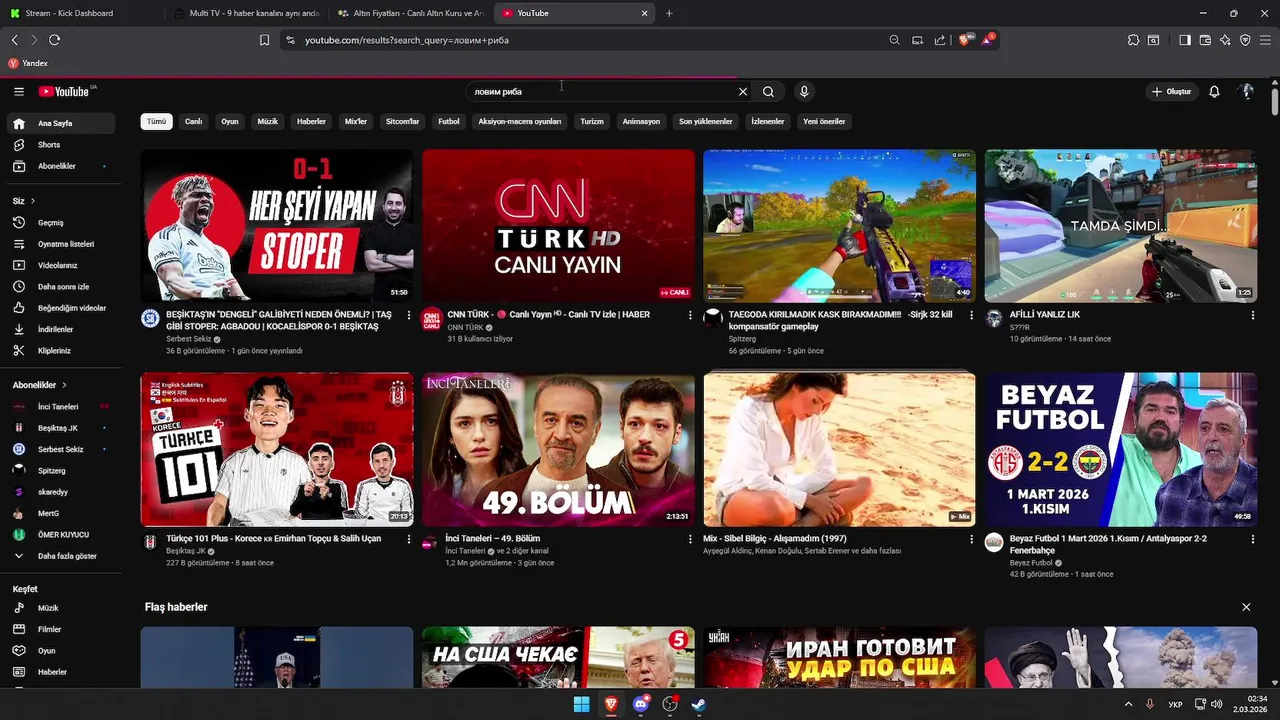Expand the Siz section chevron
1280x720 pixels.
32,201
